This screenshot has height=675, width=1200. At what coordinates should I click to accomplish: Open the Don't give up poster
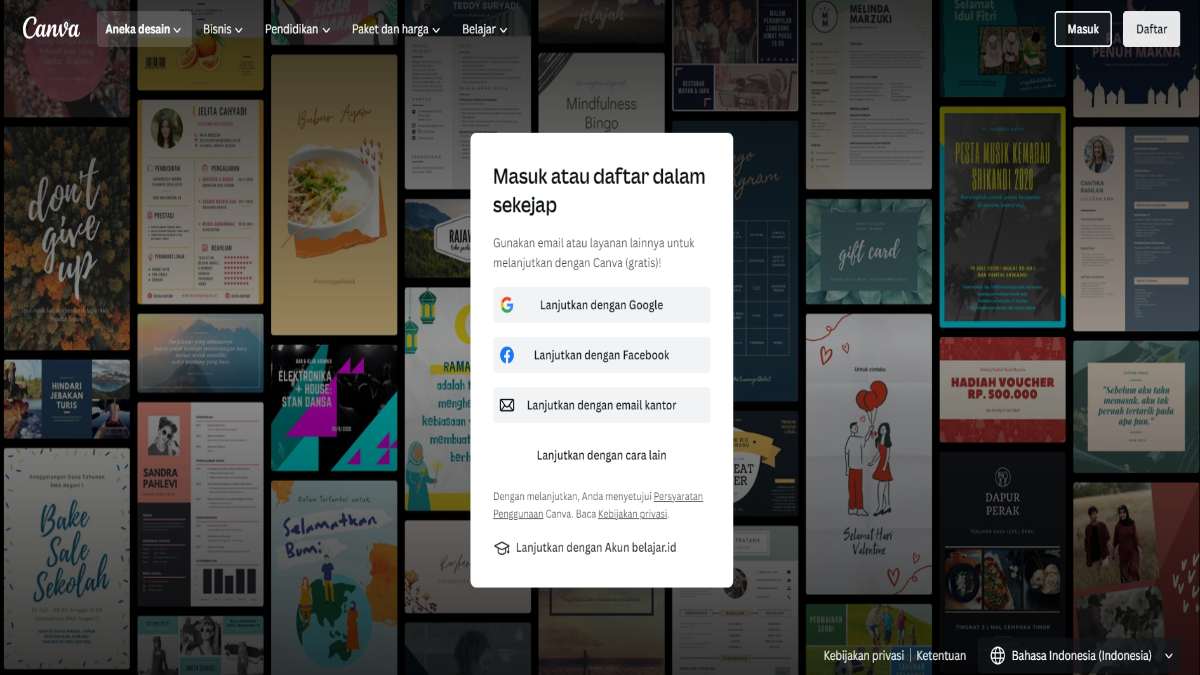(67, 237)
